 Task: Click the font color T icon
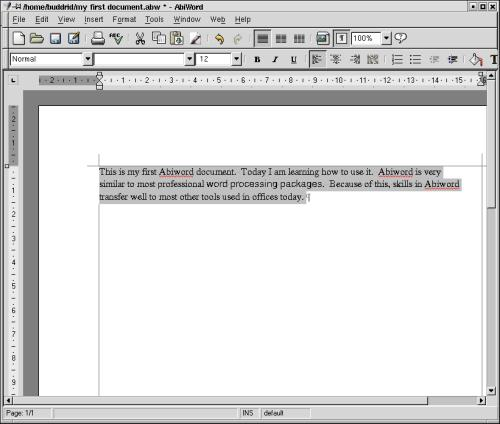(494, 59)
